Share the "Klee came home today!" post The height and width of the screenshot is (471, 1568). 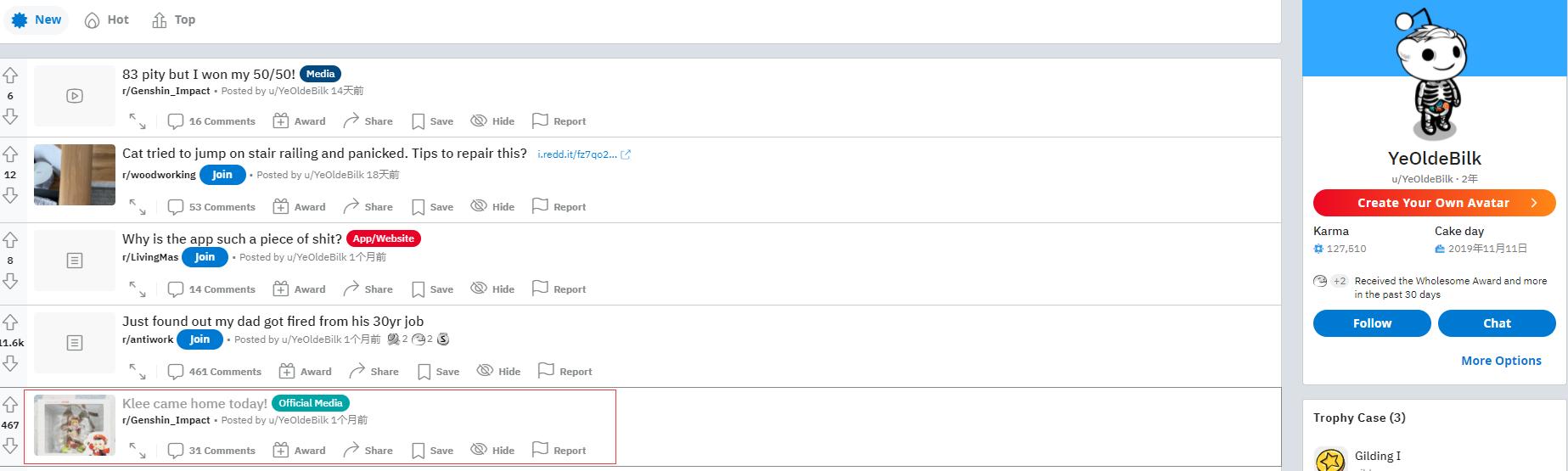(x=367, y=451)
